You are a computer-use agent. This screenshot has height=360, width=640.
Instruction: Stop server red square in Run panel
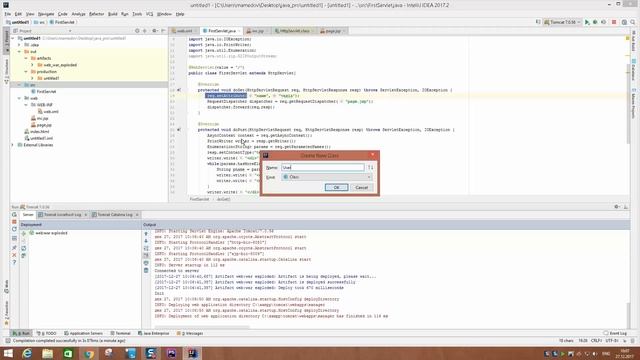(x=14, y=222)
